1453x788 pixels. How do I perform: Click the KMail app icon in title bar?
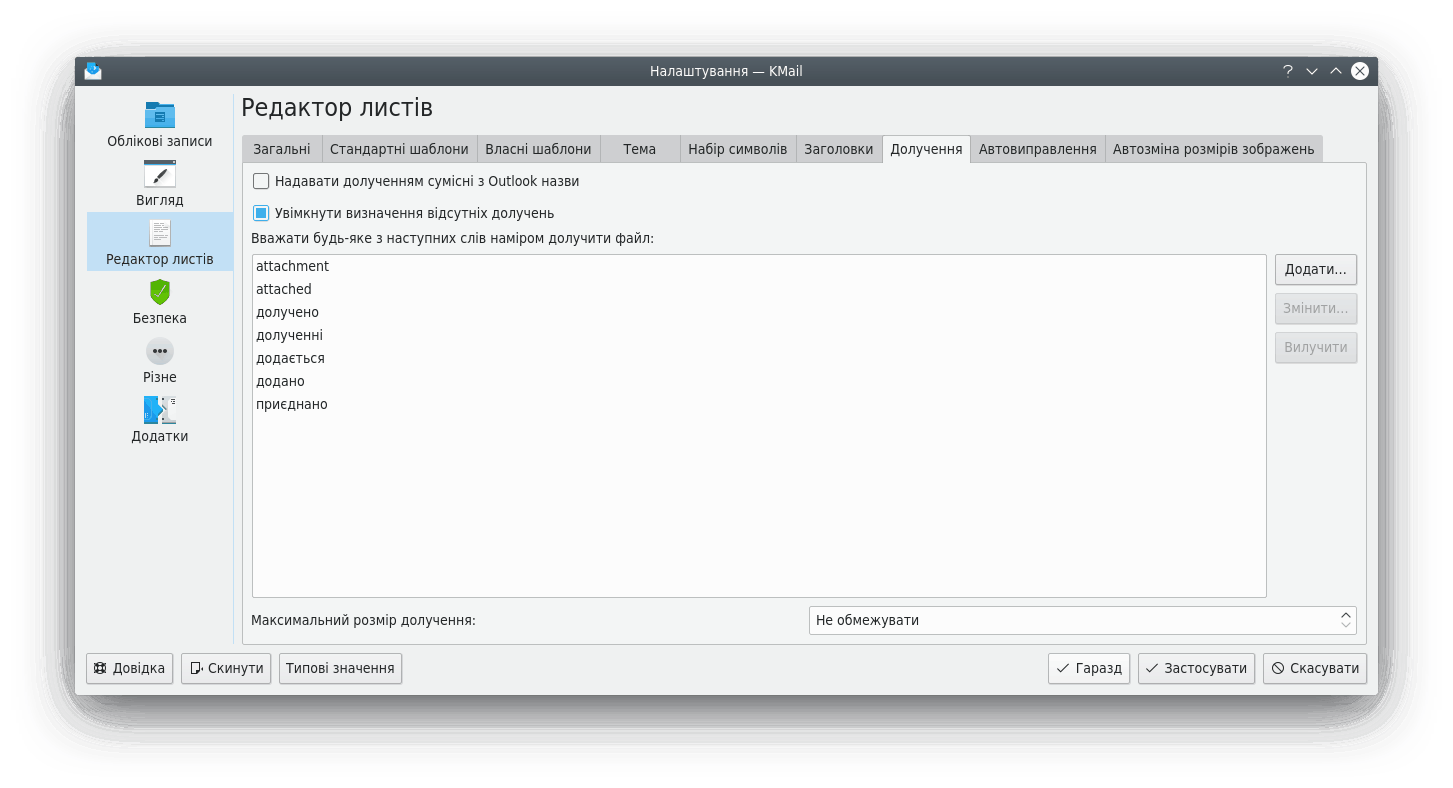tap(93, 71)
